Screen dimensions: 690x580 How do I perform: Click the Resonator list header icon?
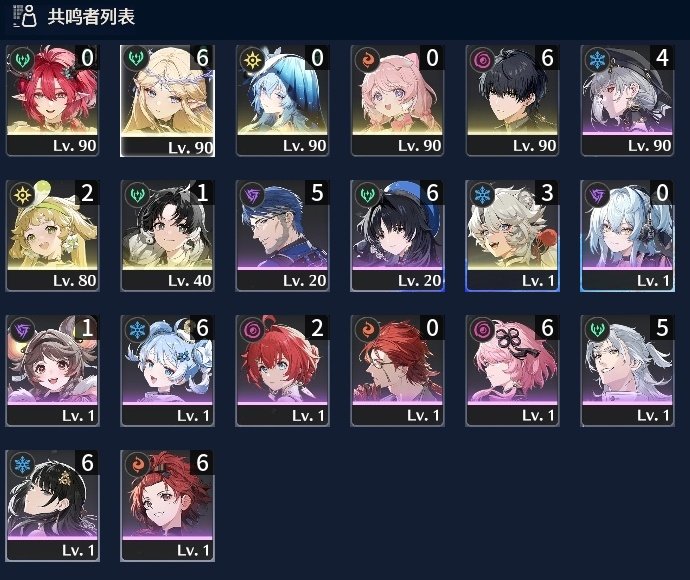[x=25, y=16]
